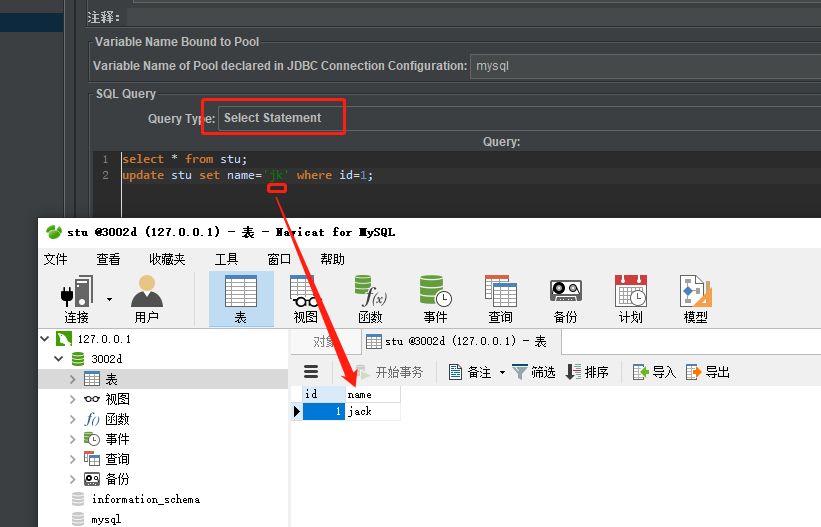Click the 备注 memo button
Viewport: 821px width, 527px height.
pyautogui.click(x=470, y=372)
